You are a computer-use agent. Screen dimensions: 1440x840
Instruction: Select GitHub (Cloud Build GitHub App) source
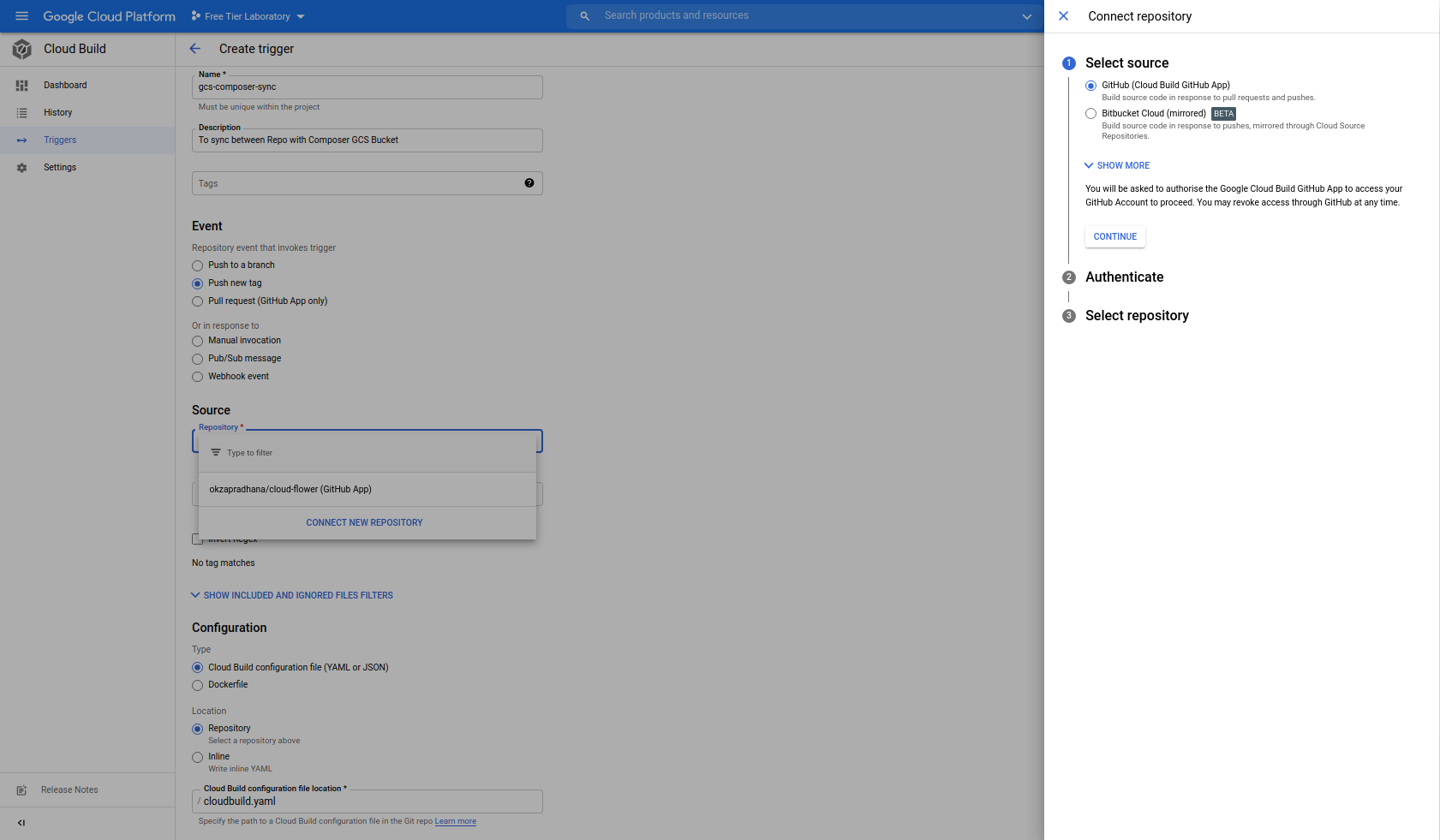coord(1091,86)
